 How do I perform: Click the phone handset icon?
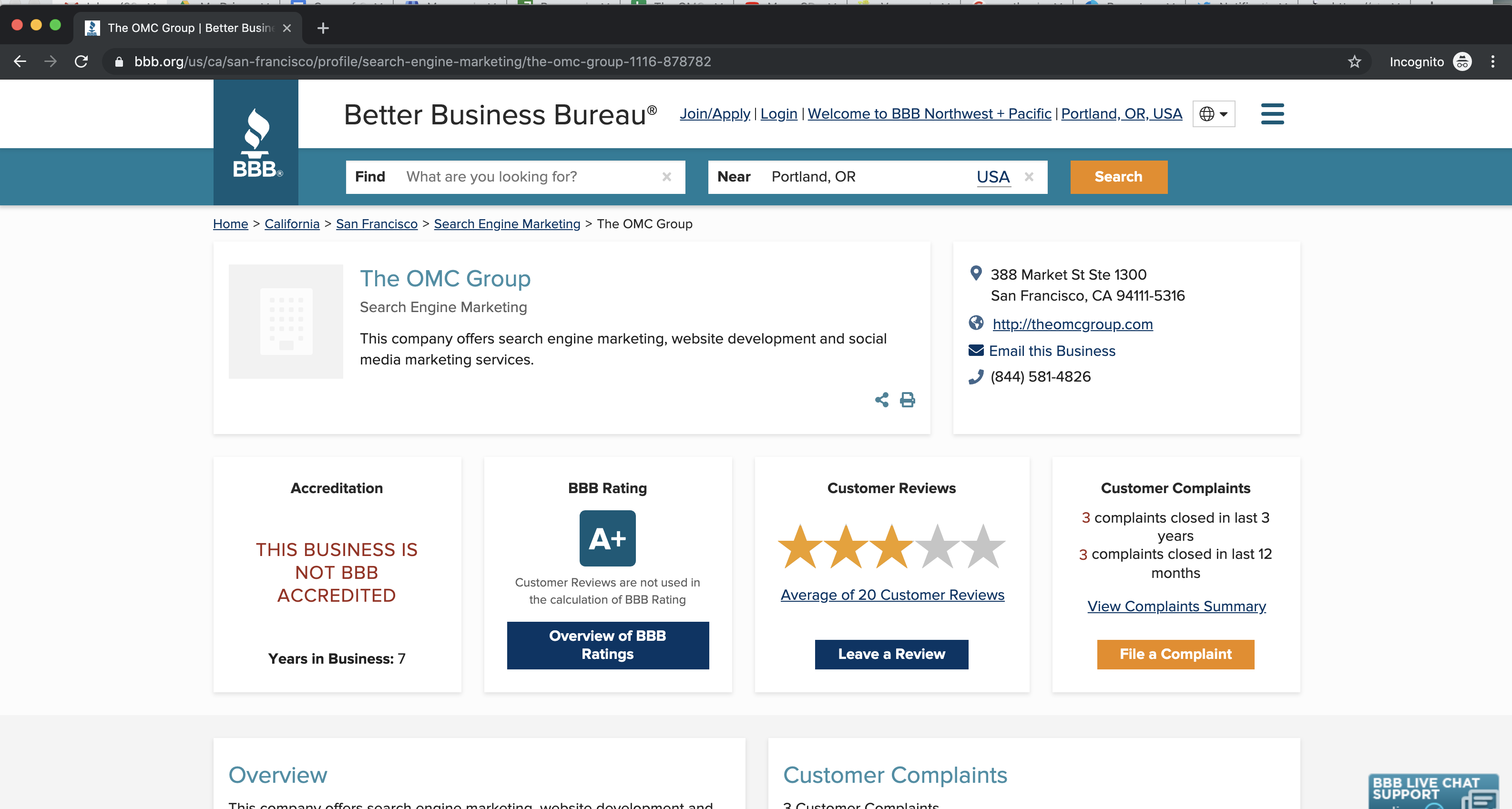click(x=976, y=377)
